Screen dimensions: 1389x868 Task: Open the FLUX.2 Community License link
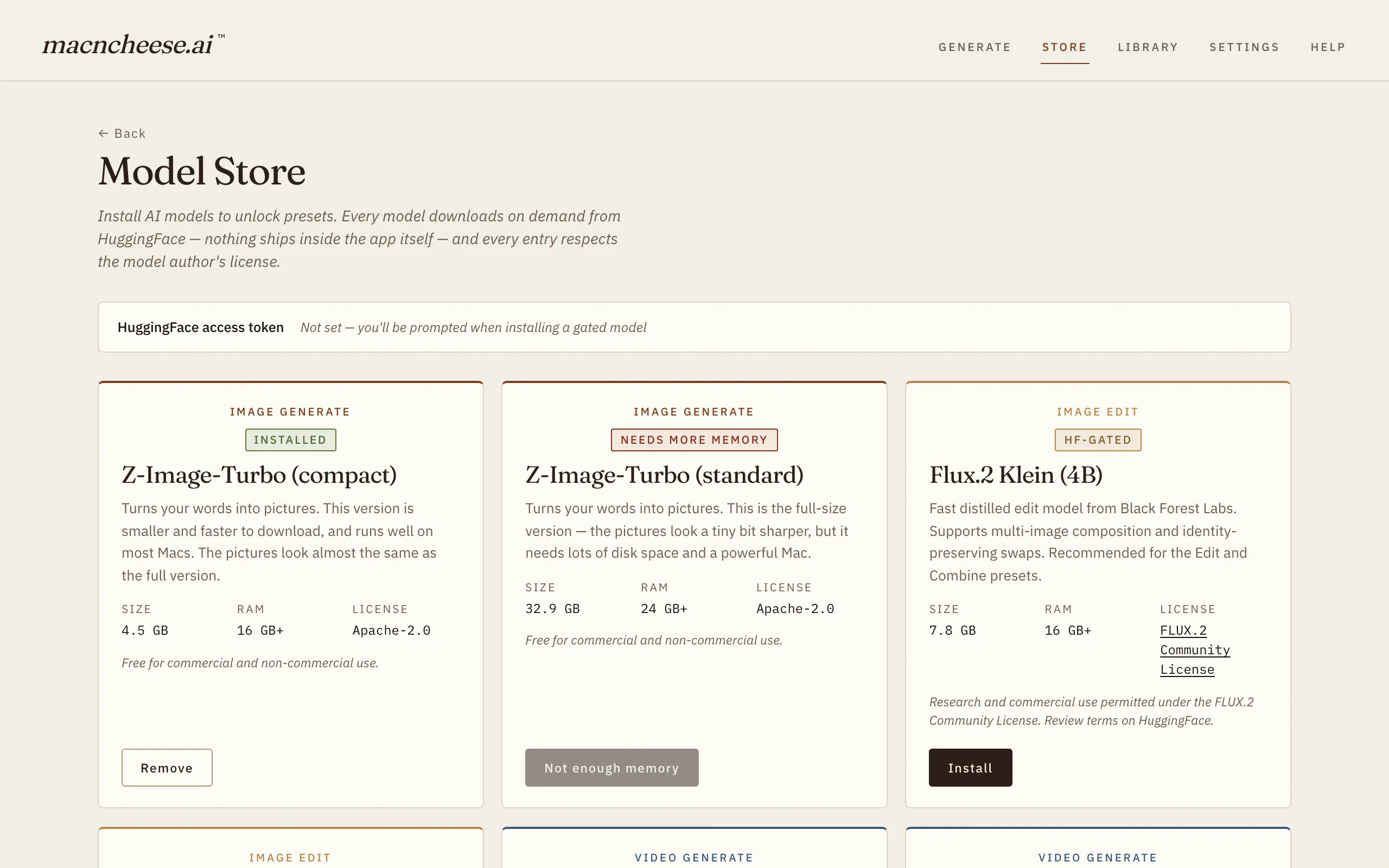pyautogui.click(x=1194, y=650)
